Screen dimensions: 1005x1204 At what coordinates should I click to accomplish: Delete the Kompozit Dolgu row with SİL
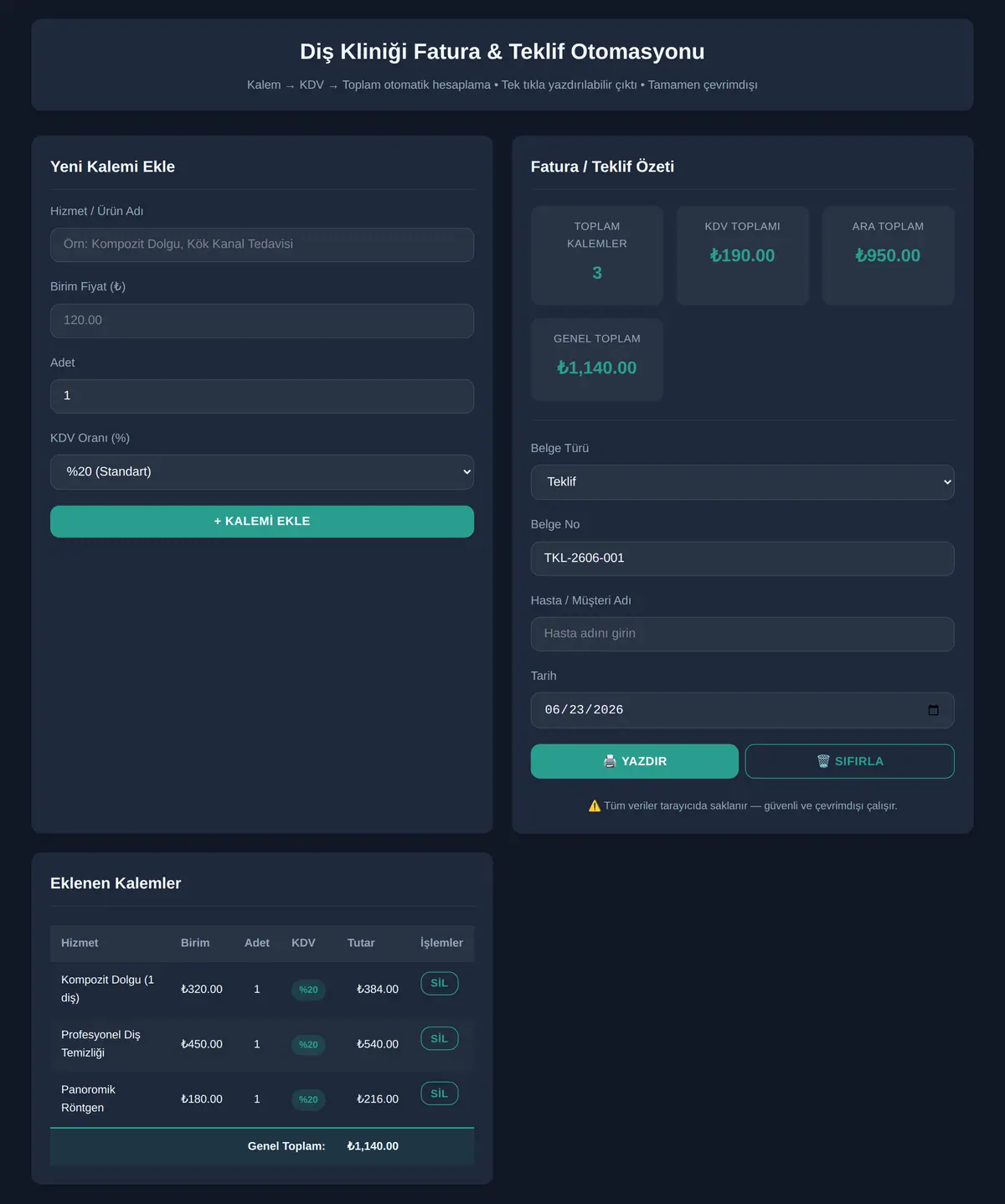440,984
